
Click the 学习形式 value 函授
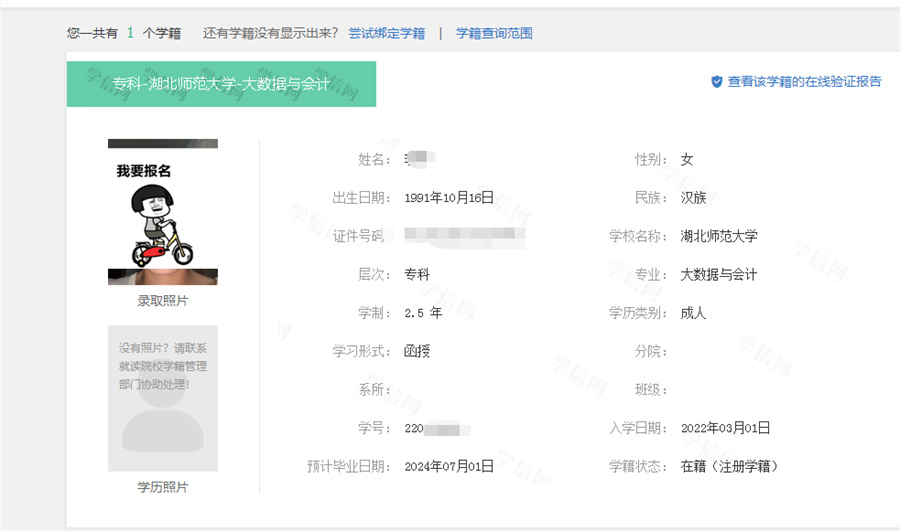tap(417, 351)
